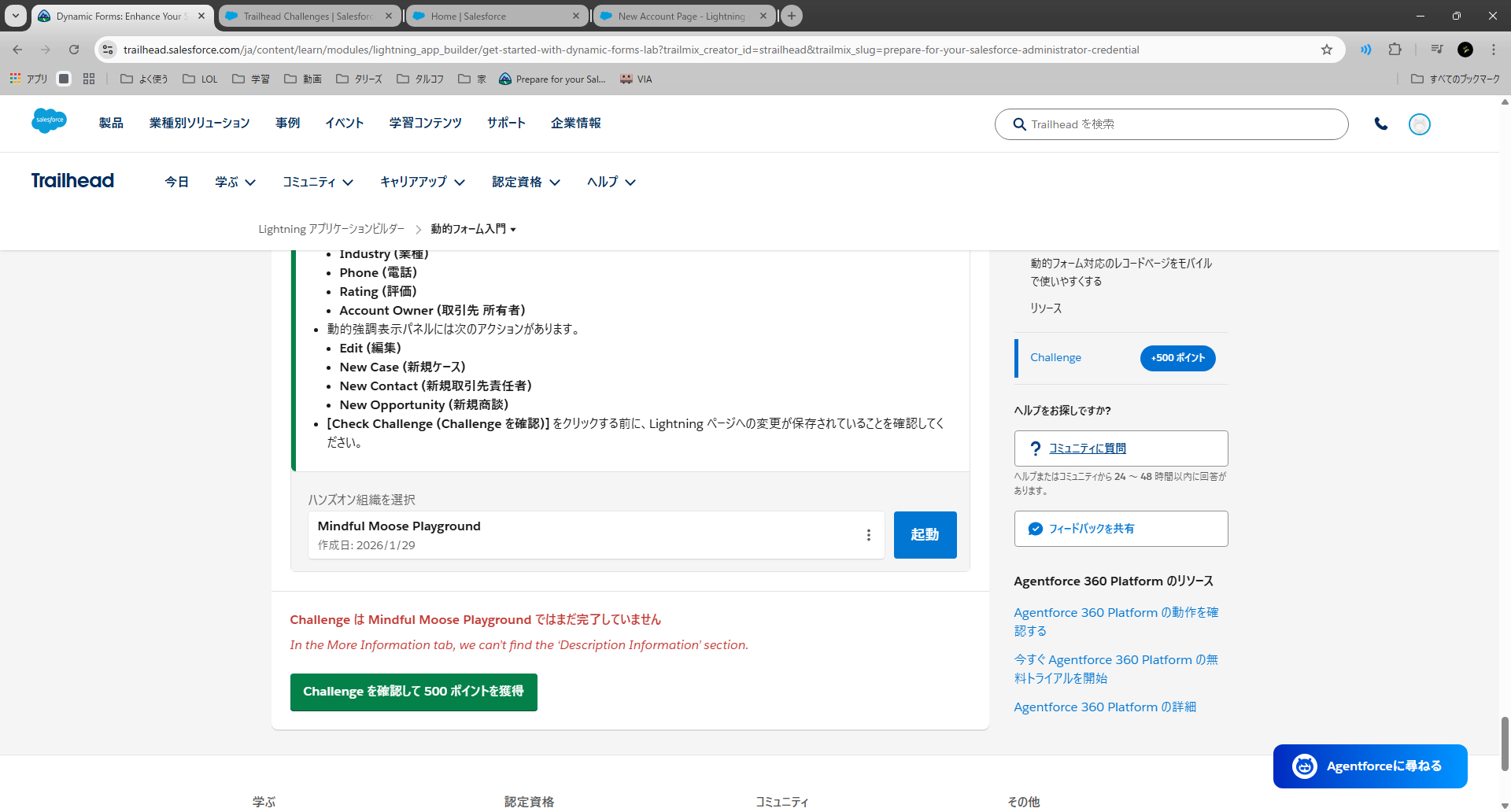Expand the 認定資格 dropdown menu
This screenshot has height=812, width=1511.
coord(526,182)
